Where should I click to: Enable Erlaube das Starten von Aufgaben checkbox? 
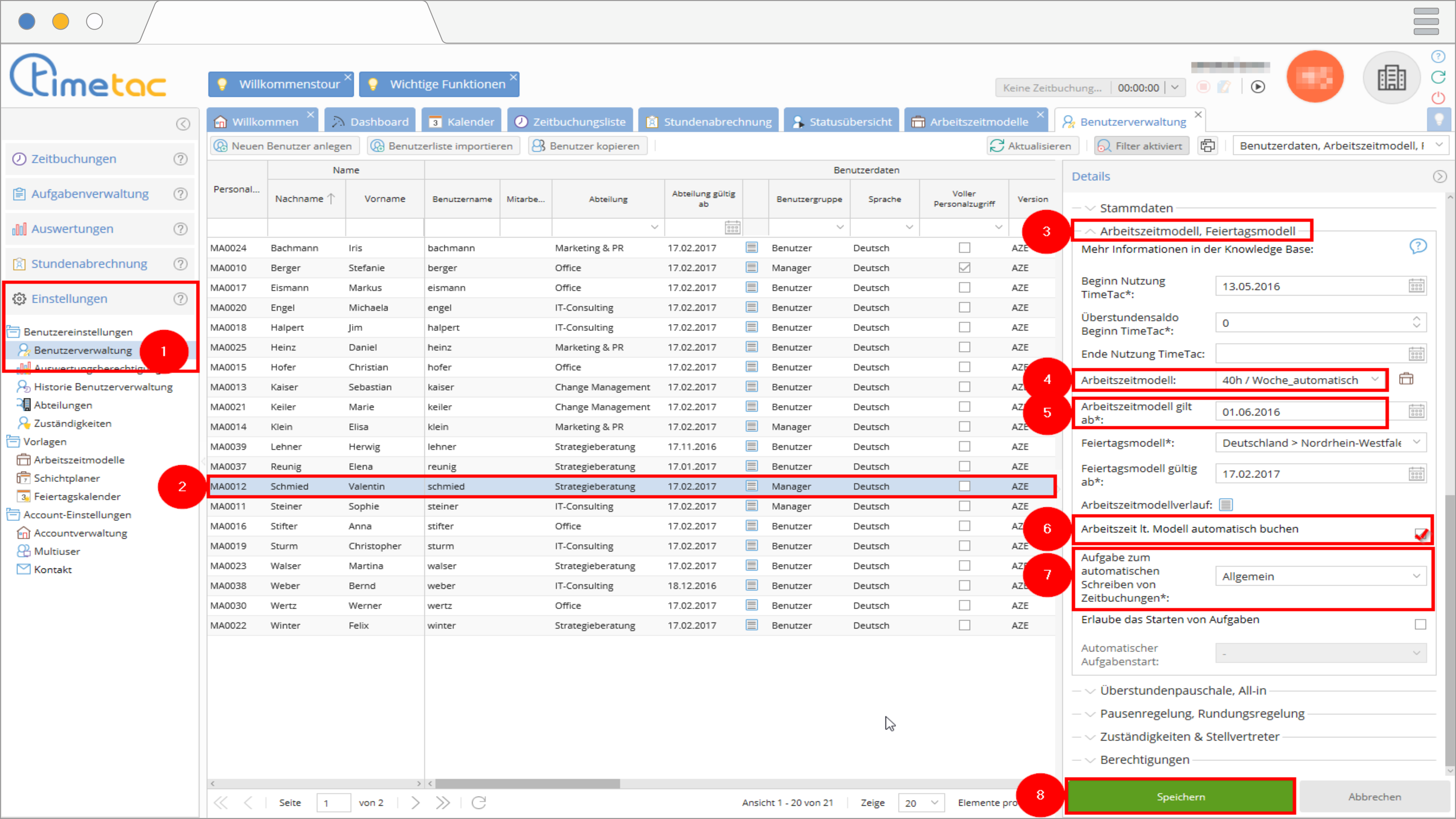pyautogui.click(x=1420, y=624)
